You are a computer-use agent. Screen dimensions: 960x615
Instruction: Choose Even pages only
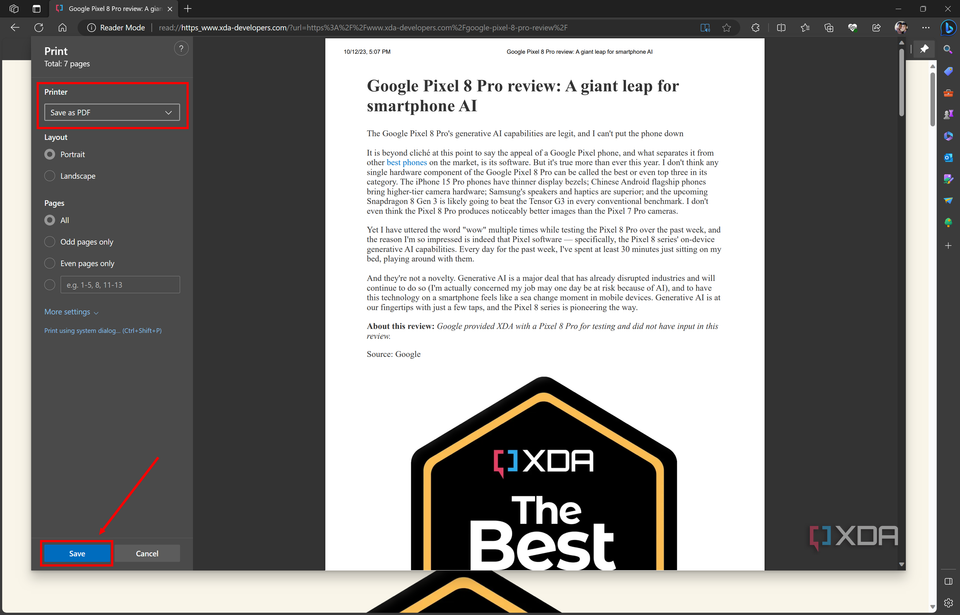coord(50,263)
